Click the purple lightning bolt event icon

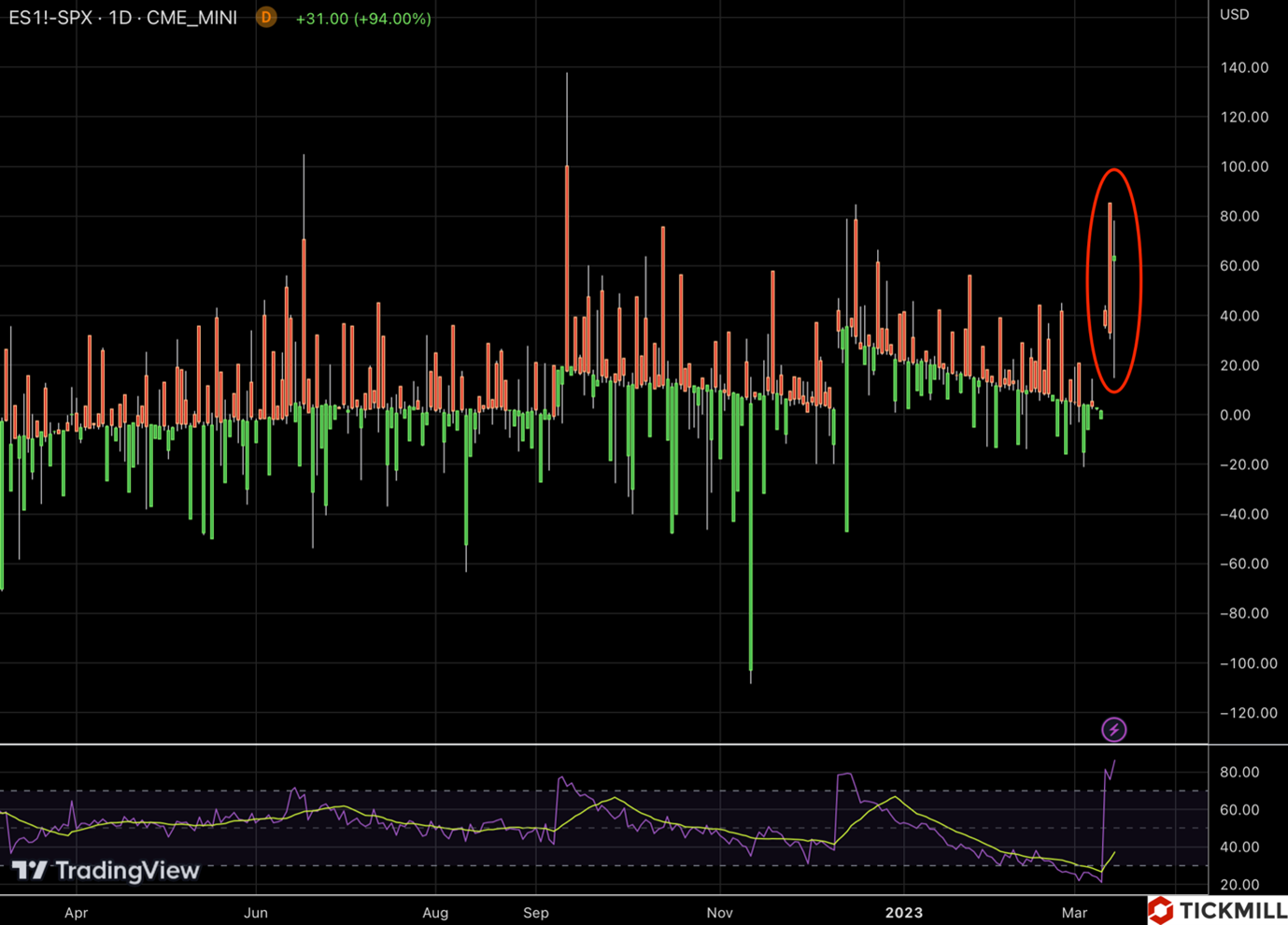1113,729
